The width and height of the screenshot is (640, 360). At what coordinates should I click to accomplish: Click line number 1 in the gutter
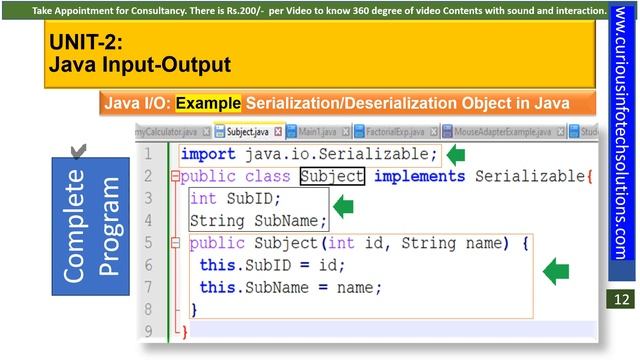click(x=148, y=154)
